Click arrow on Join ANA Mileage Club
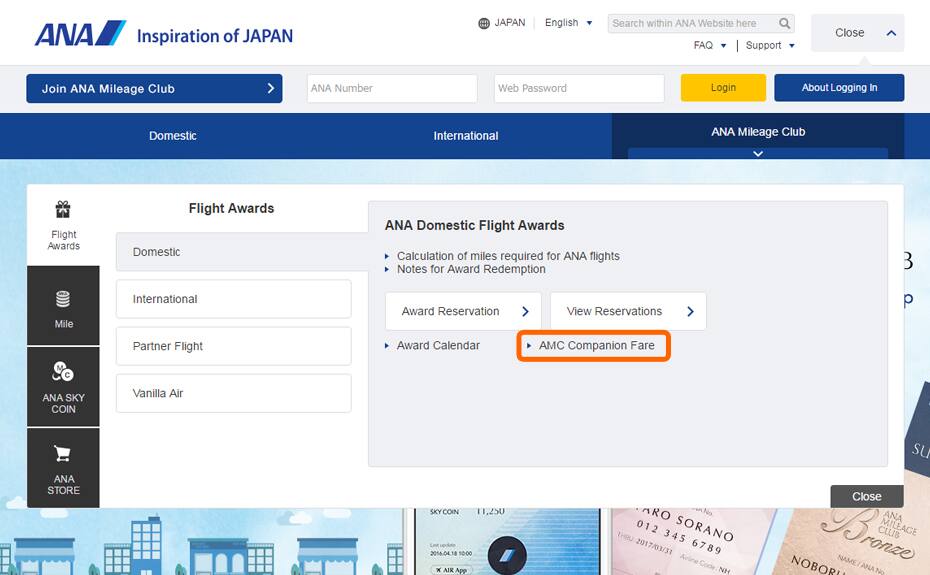Screen dimensions: 930x575 coord(270,88)
